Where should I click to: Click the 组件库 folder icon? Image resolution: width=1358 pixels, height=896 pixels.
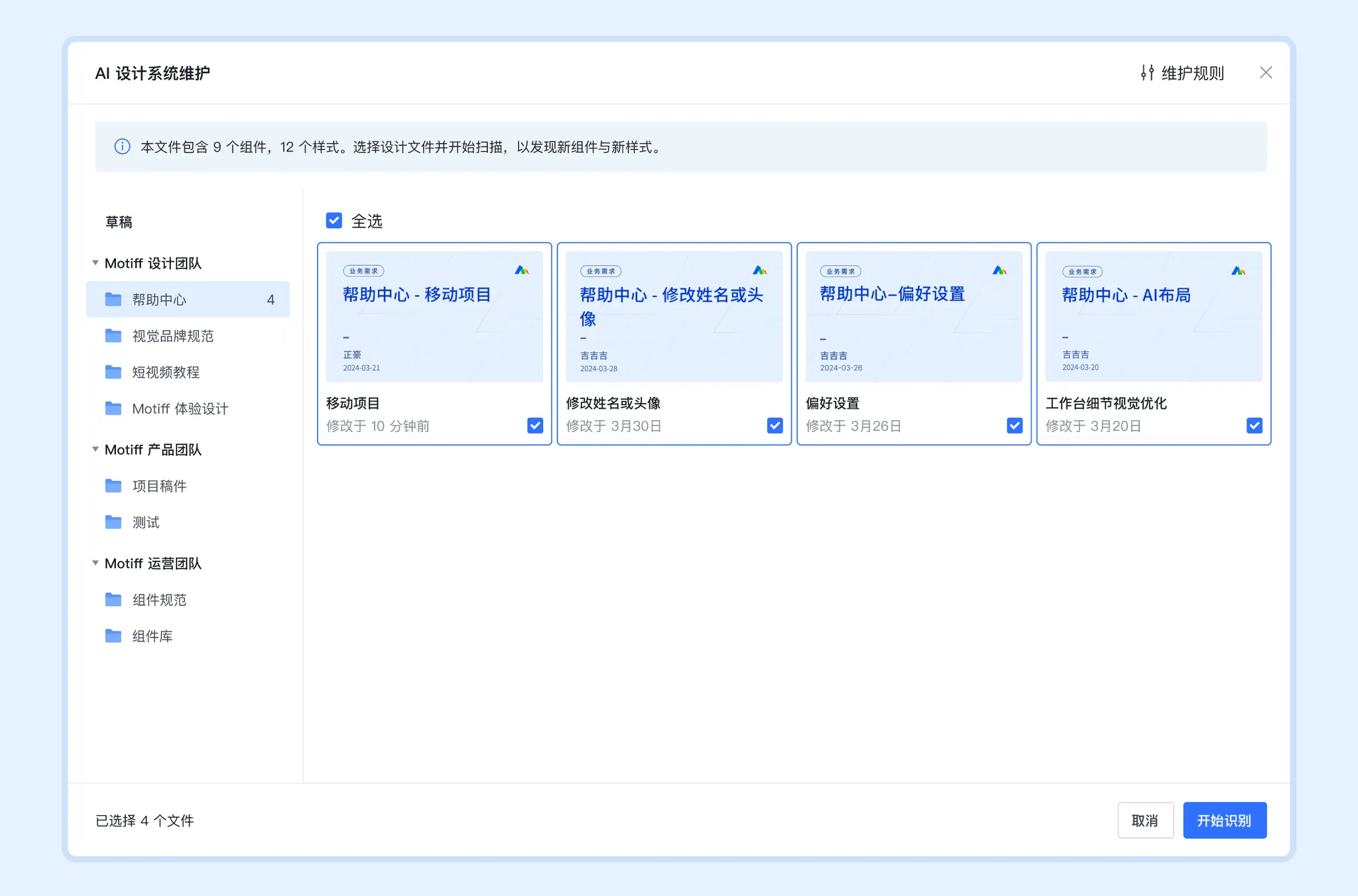click(113, 636)
